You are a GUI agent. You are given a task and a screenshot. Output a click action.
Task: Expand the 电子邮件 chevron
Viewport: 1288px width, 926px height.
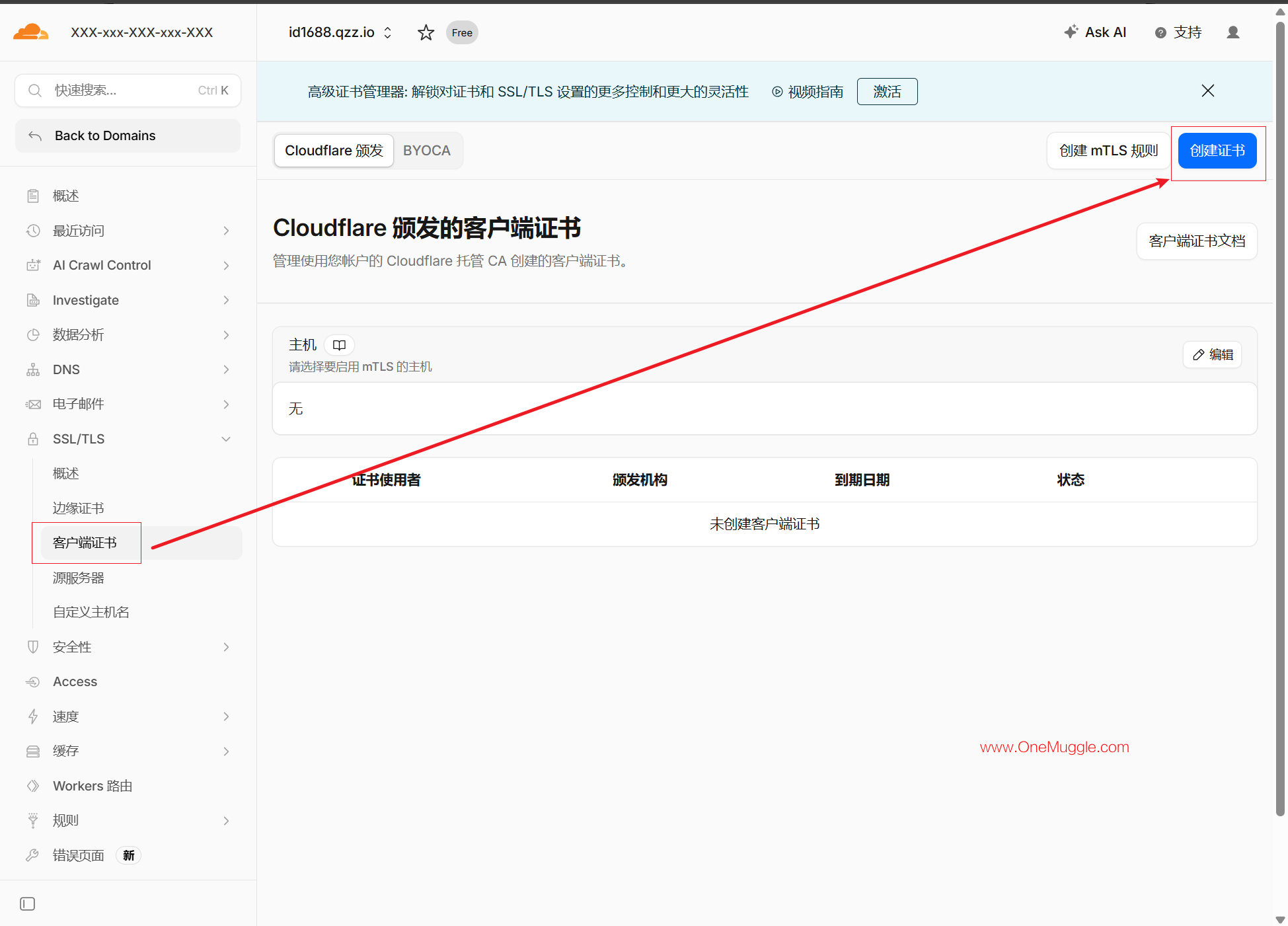click(x=226, y=405)
